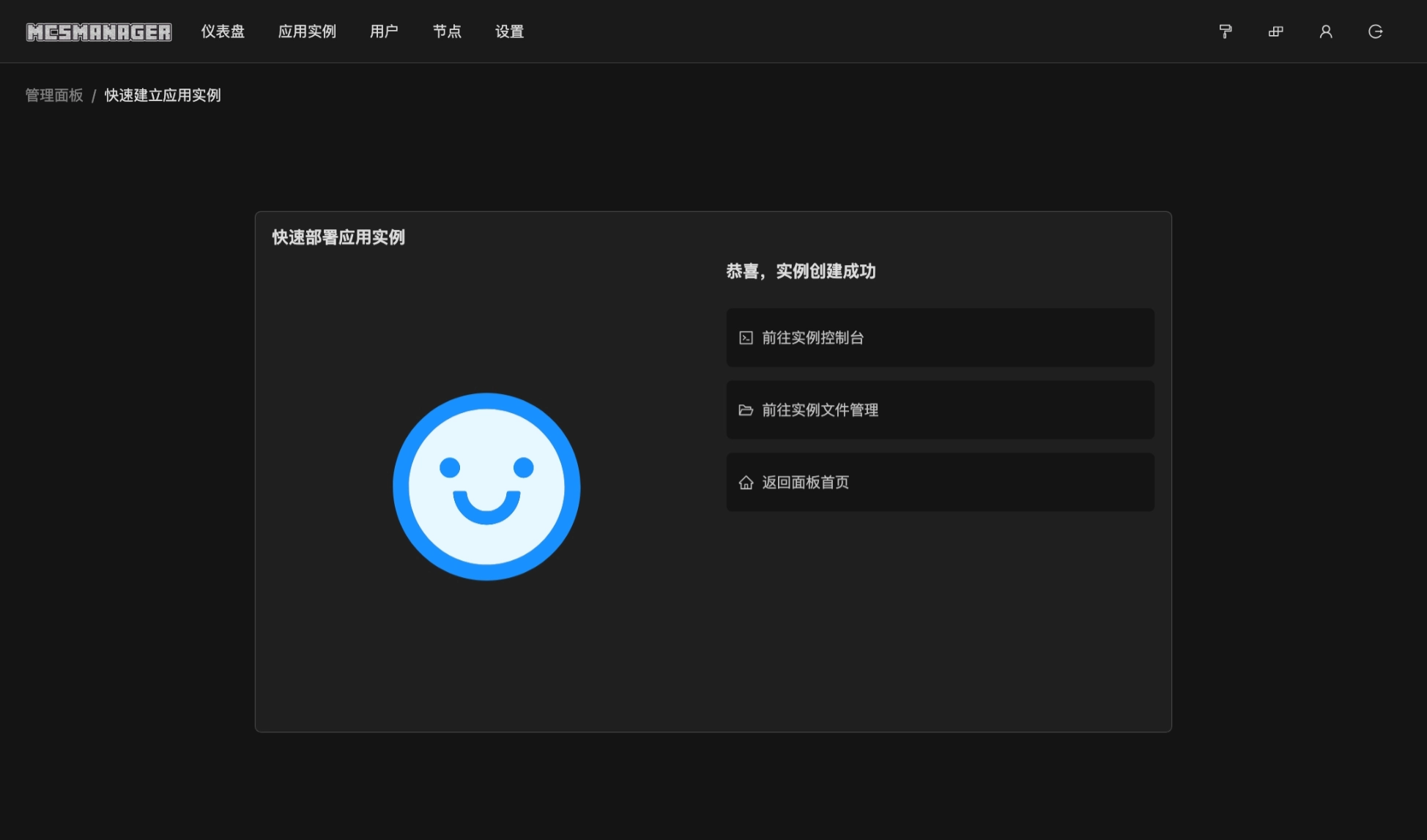
Task: Click the MCSManager logo
Action: tap(99, 32)
